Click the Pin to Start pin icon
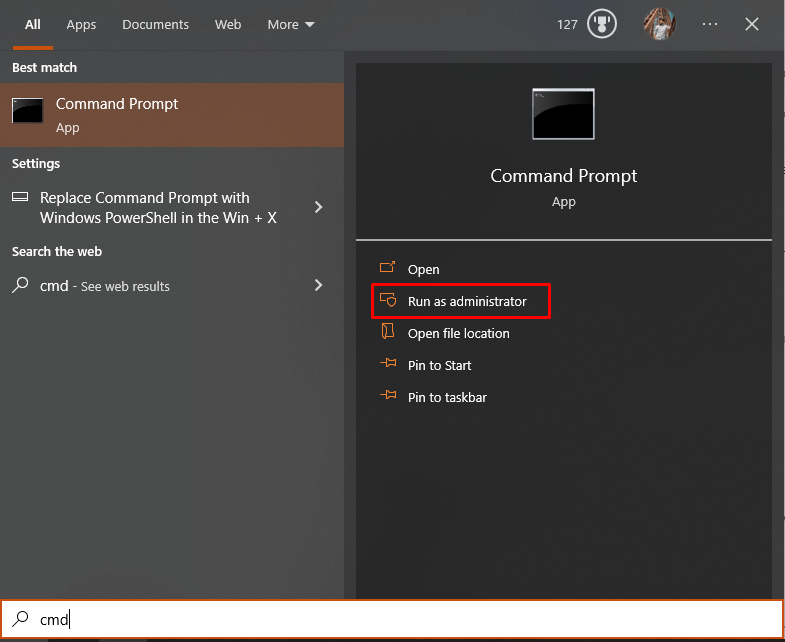785x642 pixels. click(388, 363)
